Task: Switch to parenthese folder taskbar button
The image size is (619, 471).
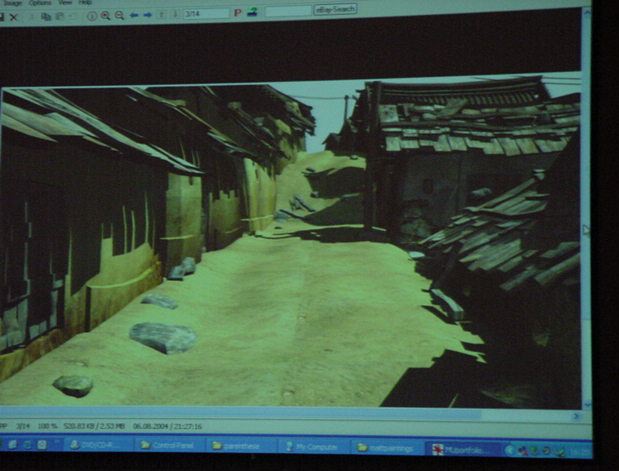Action: [x=241, y=446]
